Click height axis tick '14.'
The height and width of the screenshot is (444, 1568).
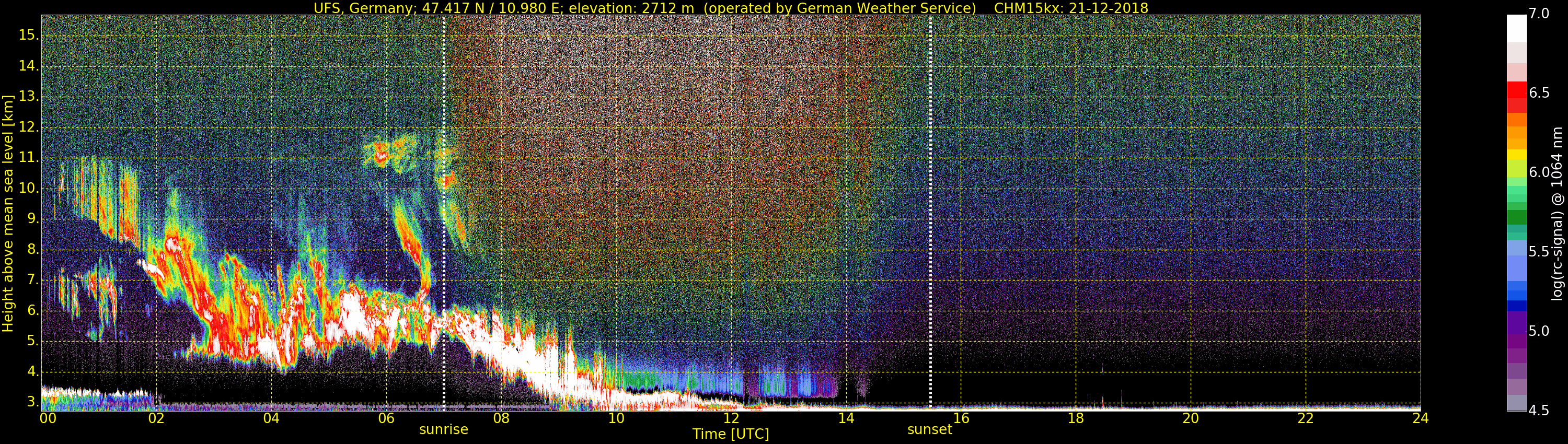29,66
